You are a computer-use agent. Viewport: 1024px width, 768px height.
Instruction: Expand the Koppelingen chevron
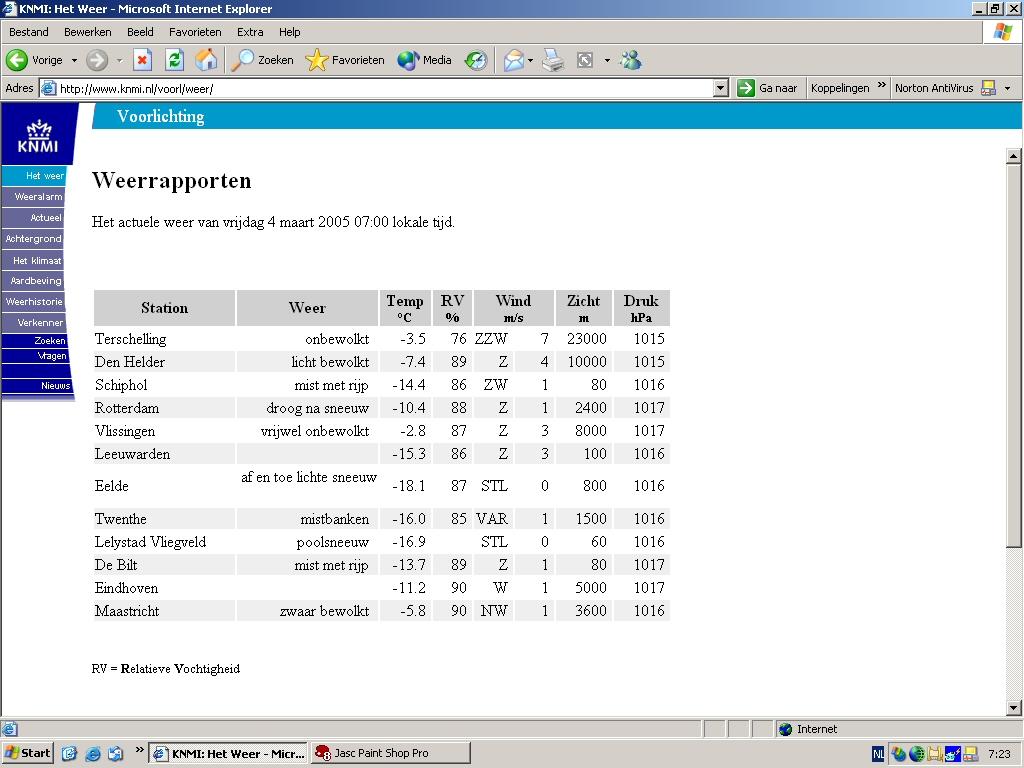pos(882,85)
